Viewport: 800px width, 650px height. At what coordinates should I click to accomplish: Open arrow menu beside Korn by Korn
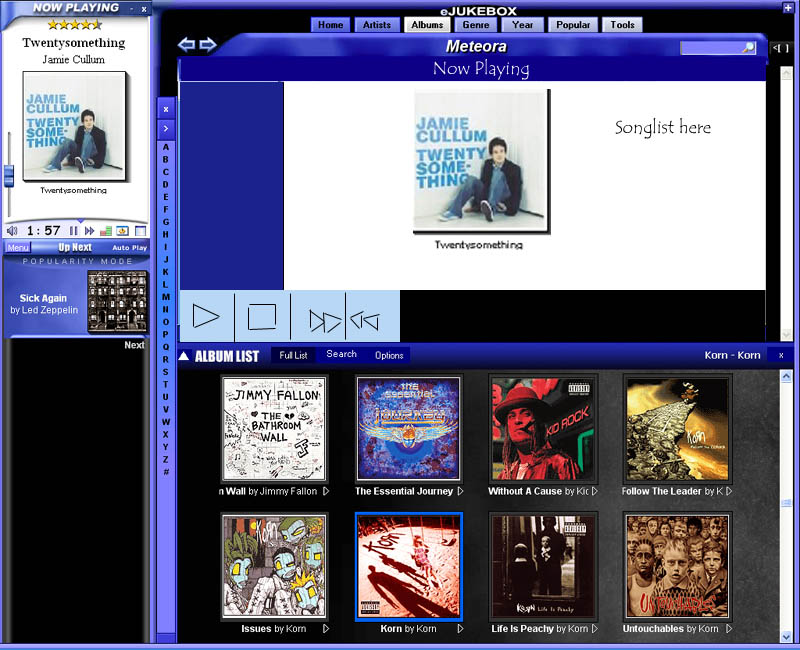(x=460, y=629)
